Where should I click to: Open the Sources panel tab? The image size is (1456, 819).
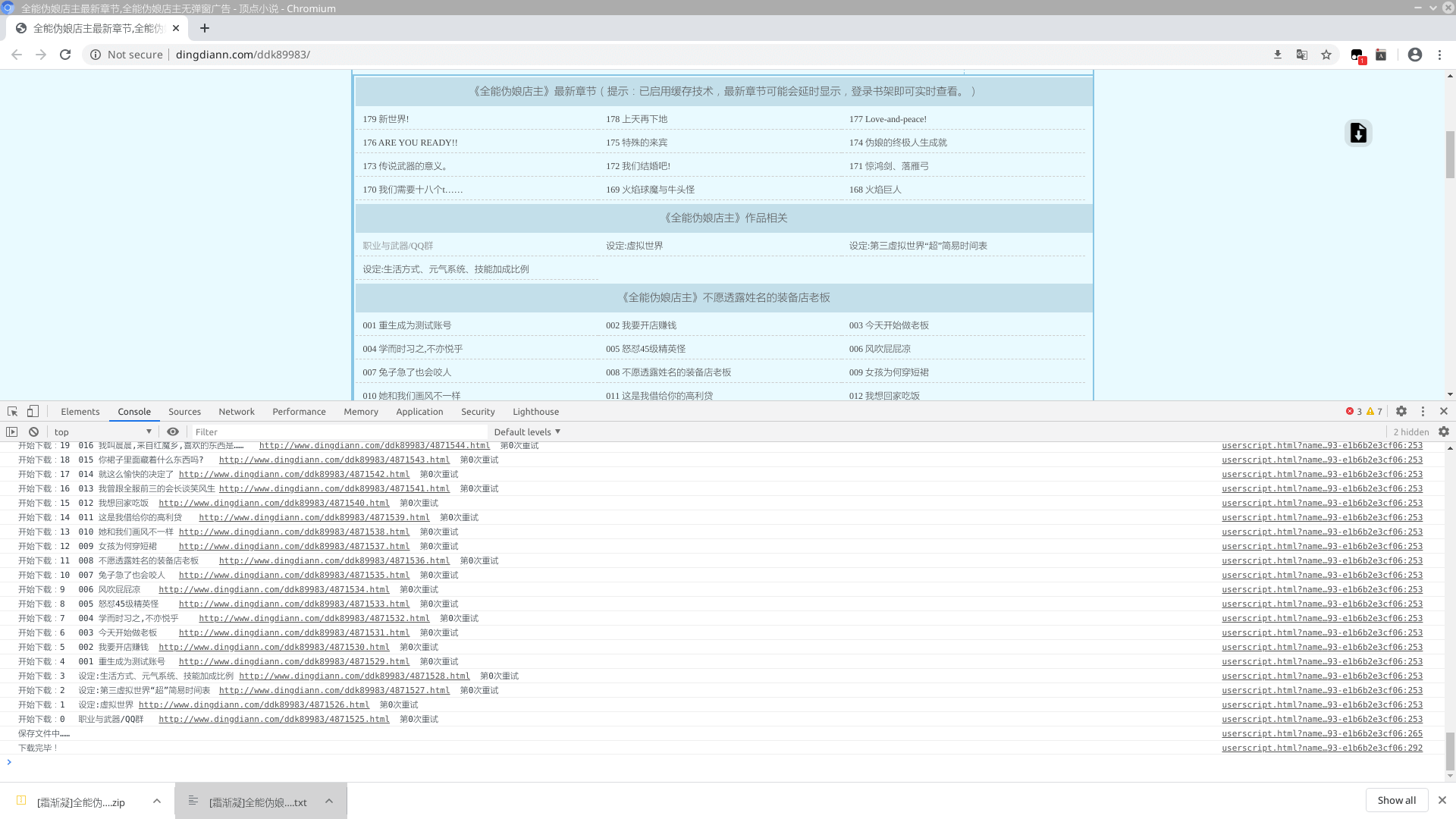[x=185, y=411]
